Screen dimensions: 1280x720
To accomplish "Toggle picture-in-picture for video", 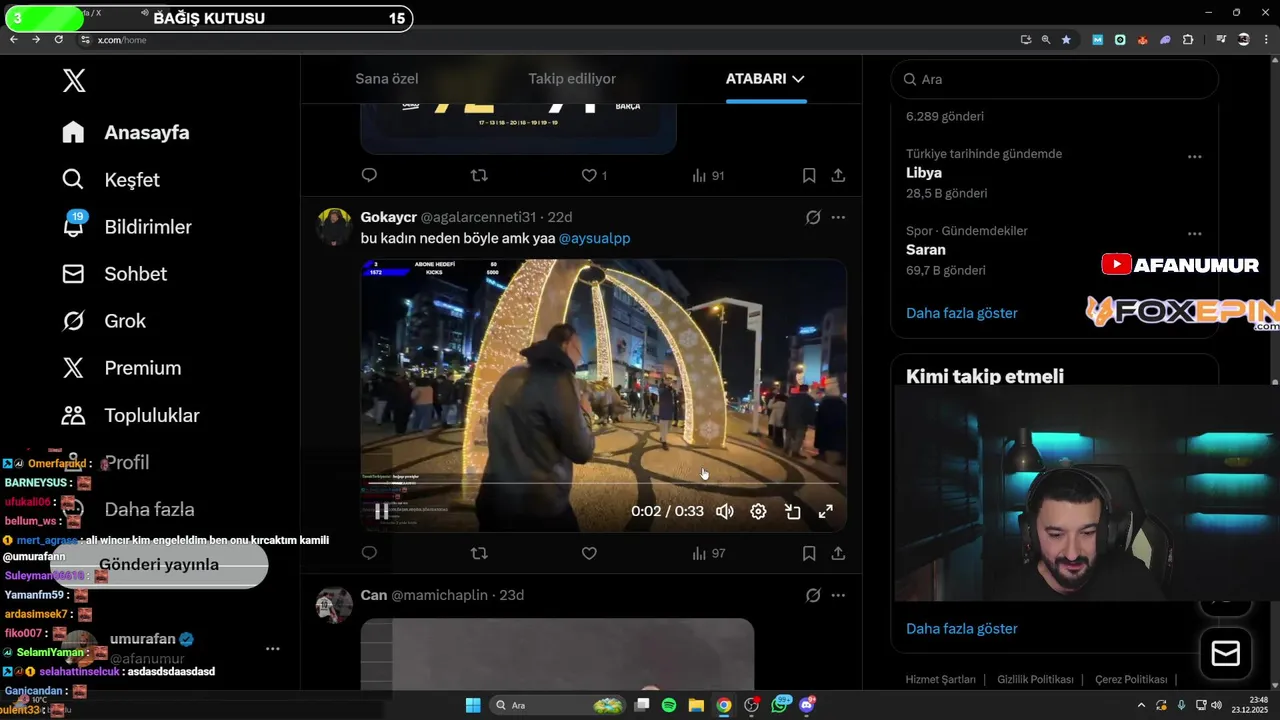I will [x=792, y=511].
